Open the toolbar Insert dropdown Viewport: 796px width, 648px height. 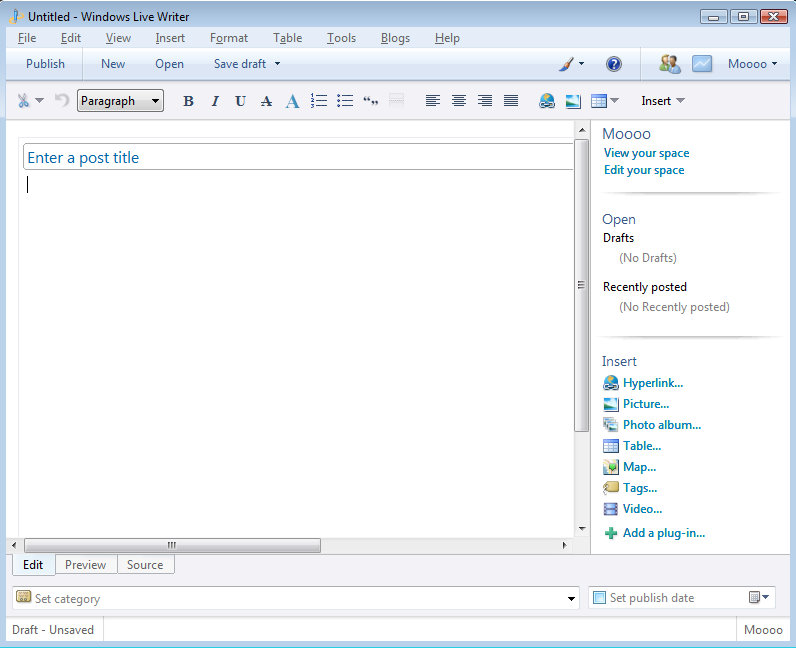pyautogui.click(x=662, y=101)
